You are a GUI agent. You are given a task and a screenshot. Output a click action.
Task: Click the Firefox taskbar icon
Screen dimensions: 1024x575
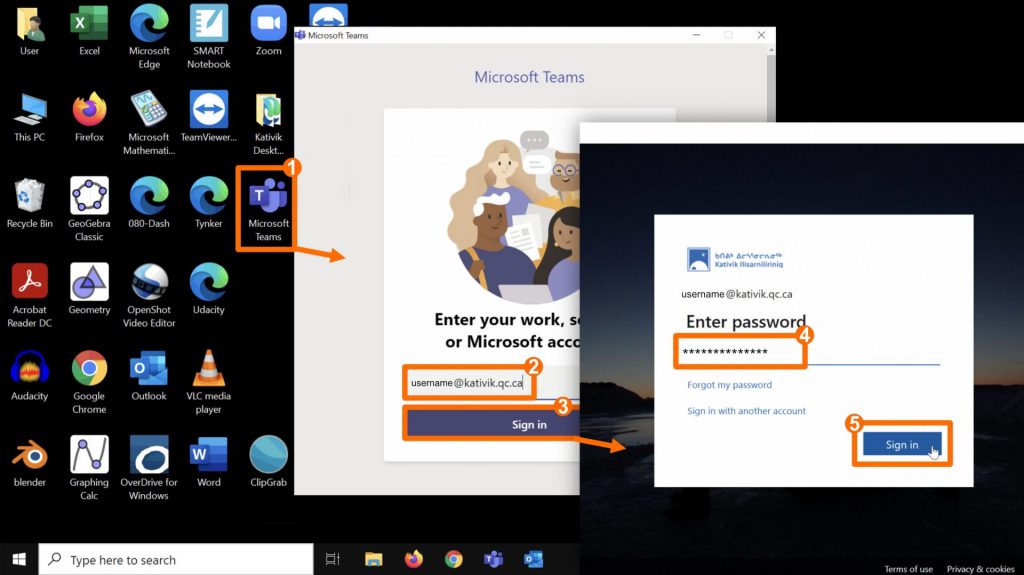click(413, 559)
